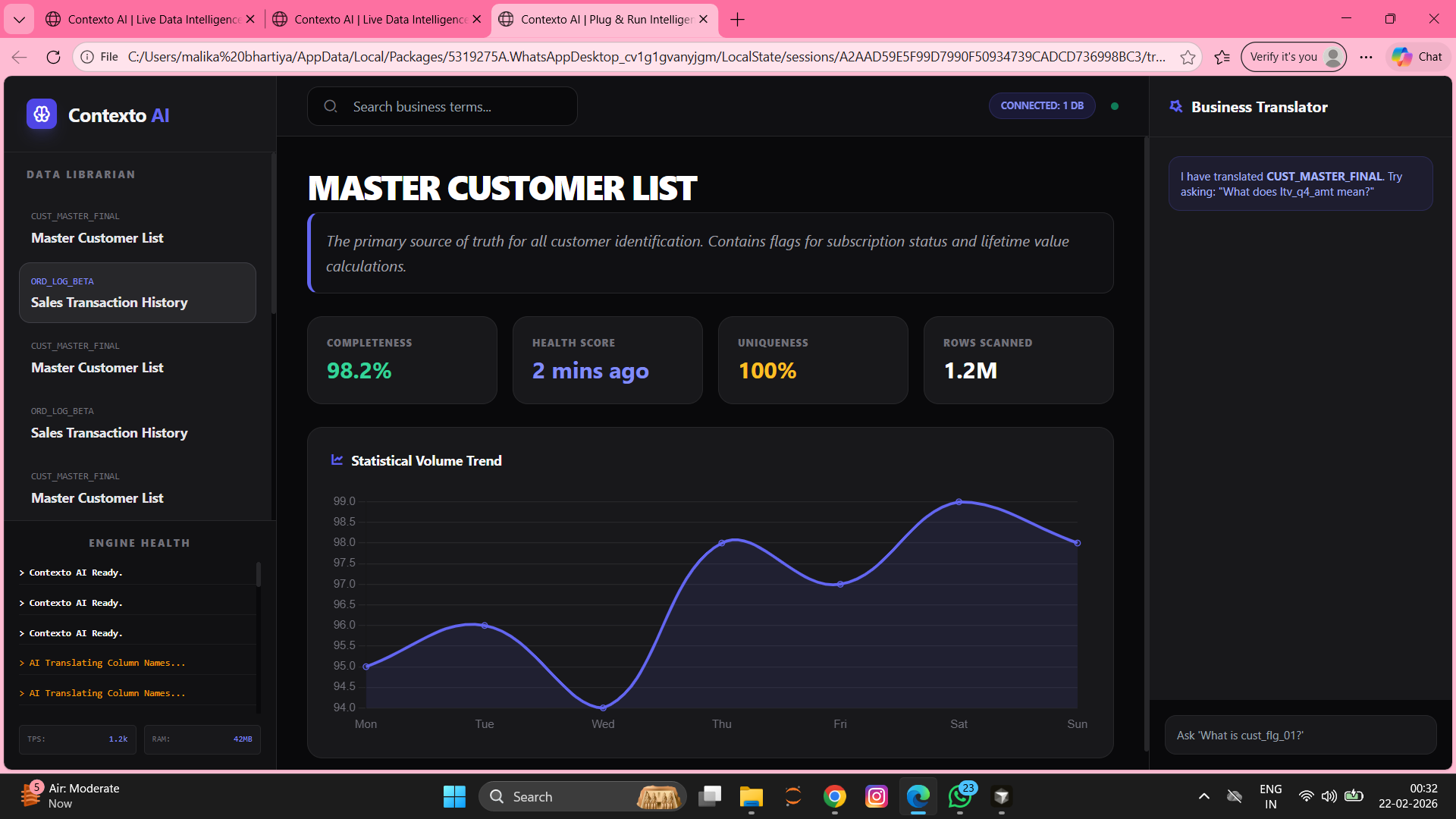Open the Windows Start menu
This screenshot has height=819, width=1456.
tap(454, 796)
